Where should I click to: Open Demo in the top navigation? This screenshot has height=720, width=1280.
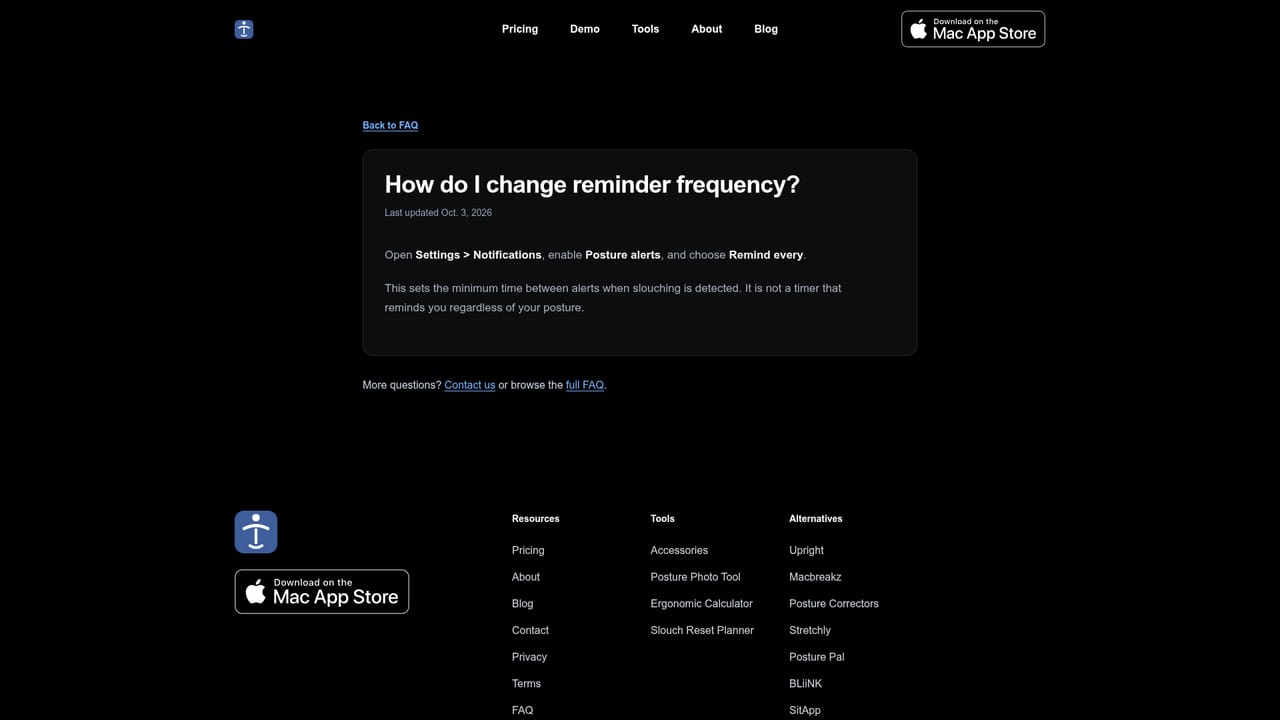click(x=585, y=29)
